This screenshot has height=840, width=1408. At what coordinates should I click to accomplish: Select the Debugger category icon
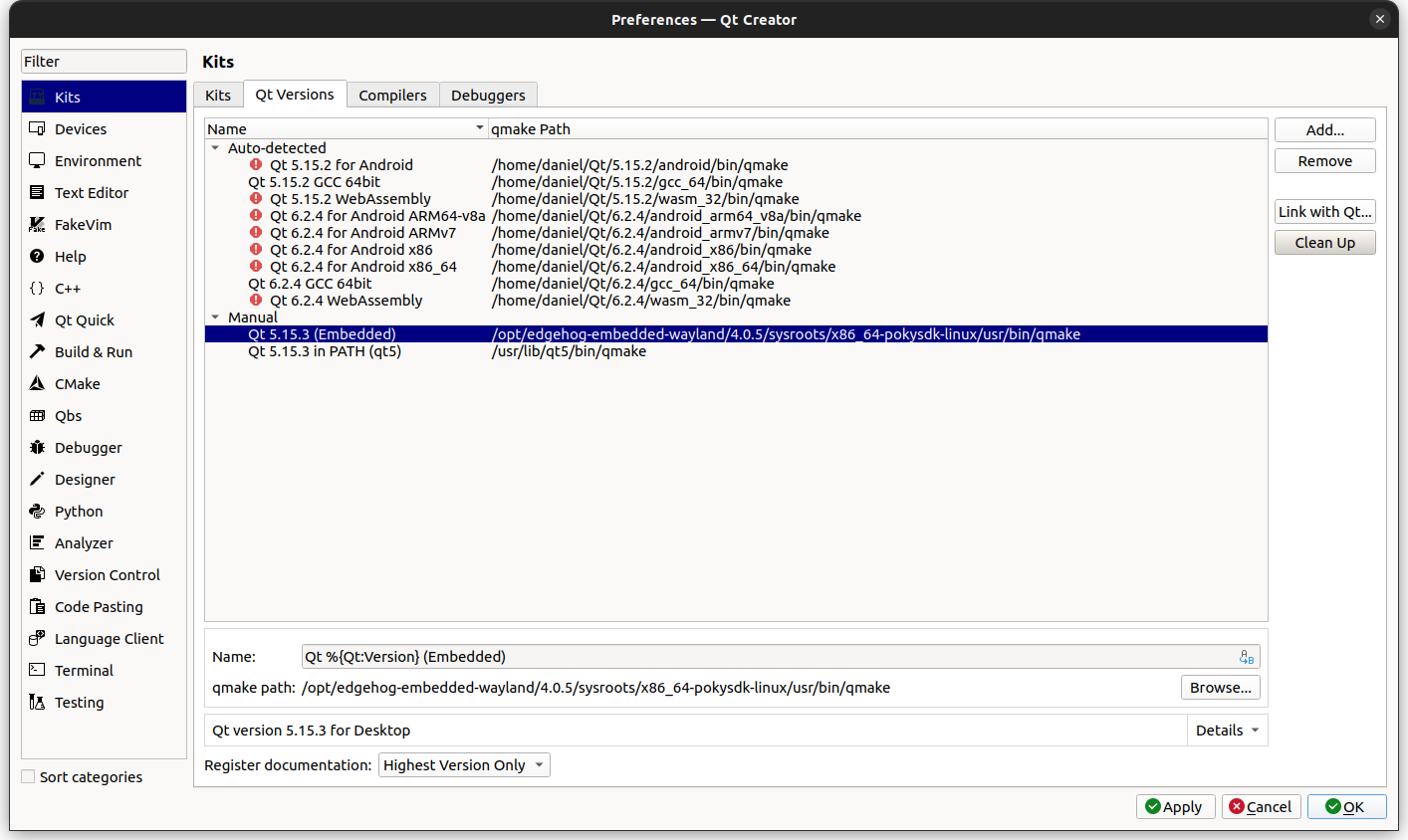(34, 447)
